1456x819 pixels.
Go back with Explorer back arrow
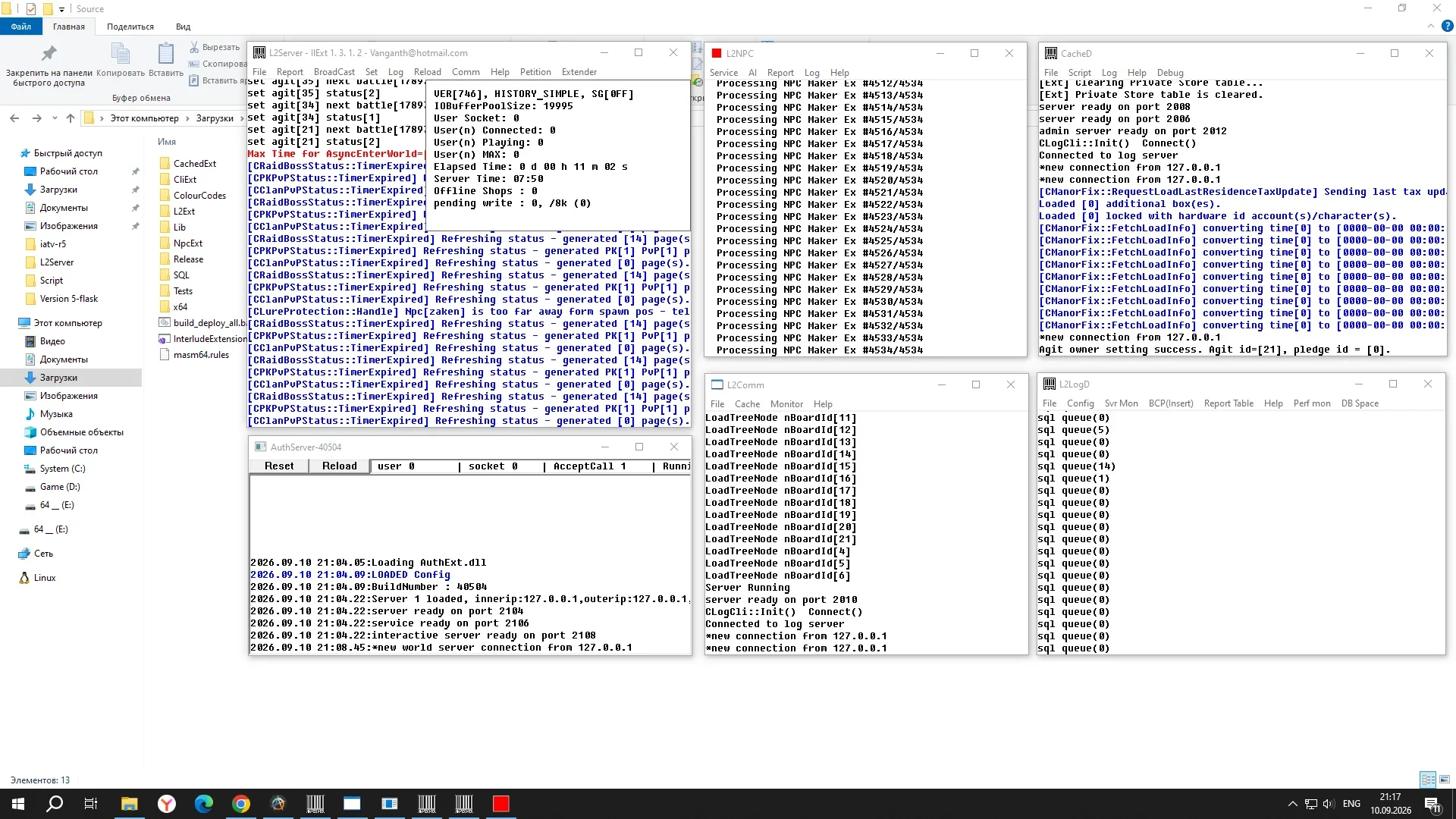pyautogui.click(x=14, y=118)
